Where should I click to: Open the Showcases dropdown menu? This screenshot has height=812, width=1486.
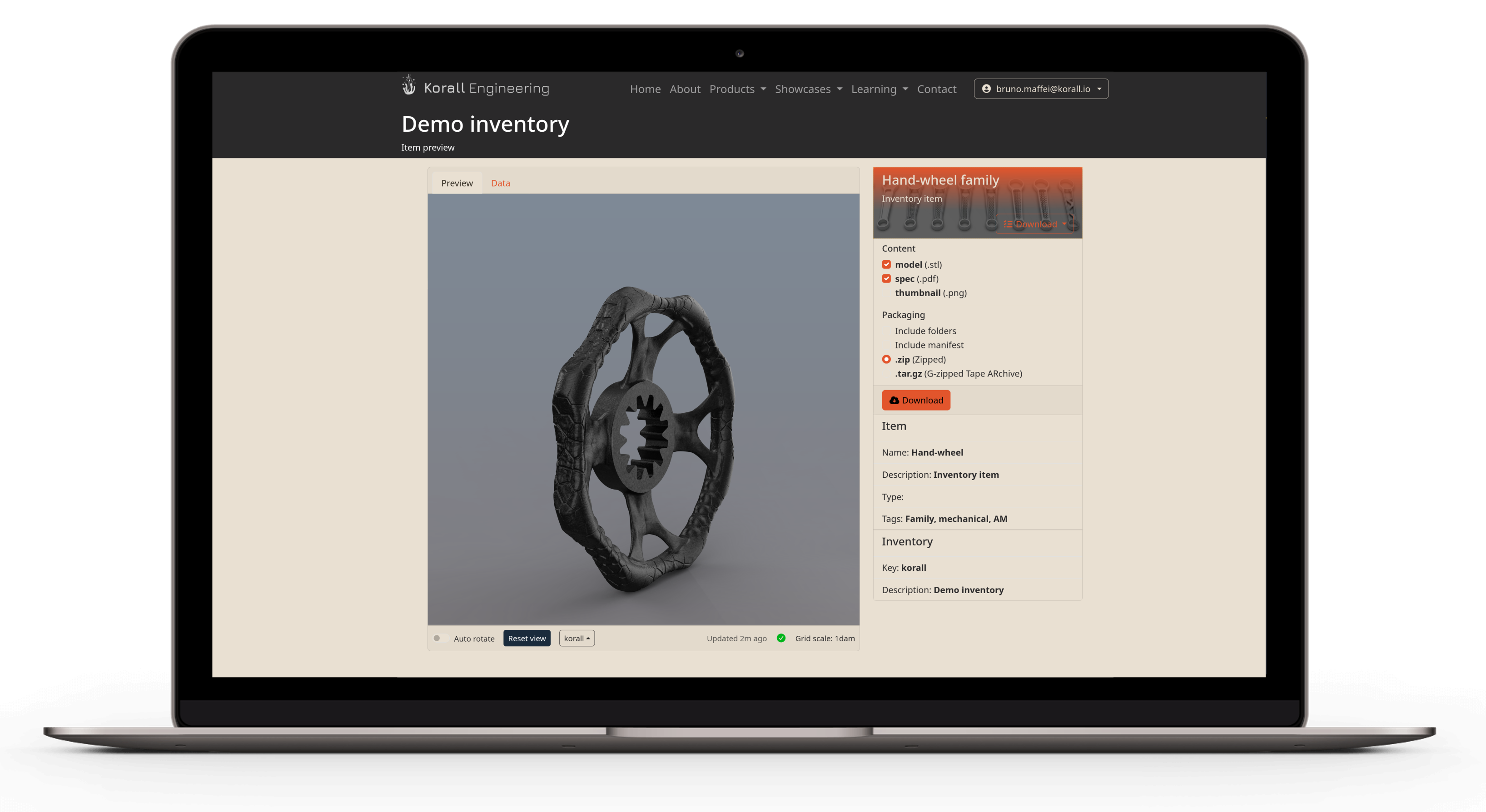808,89
